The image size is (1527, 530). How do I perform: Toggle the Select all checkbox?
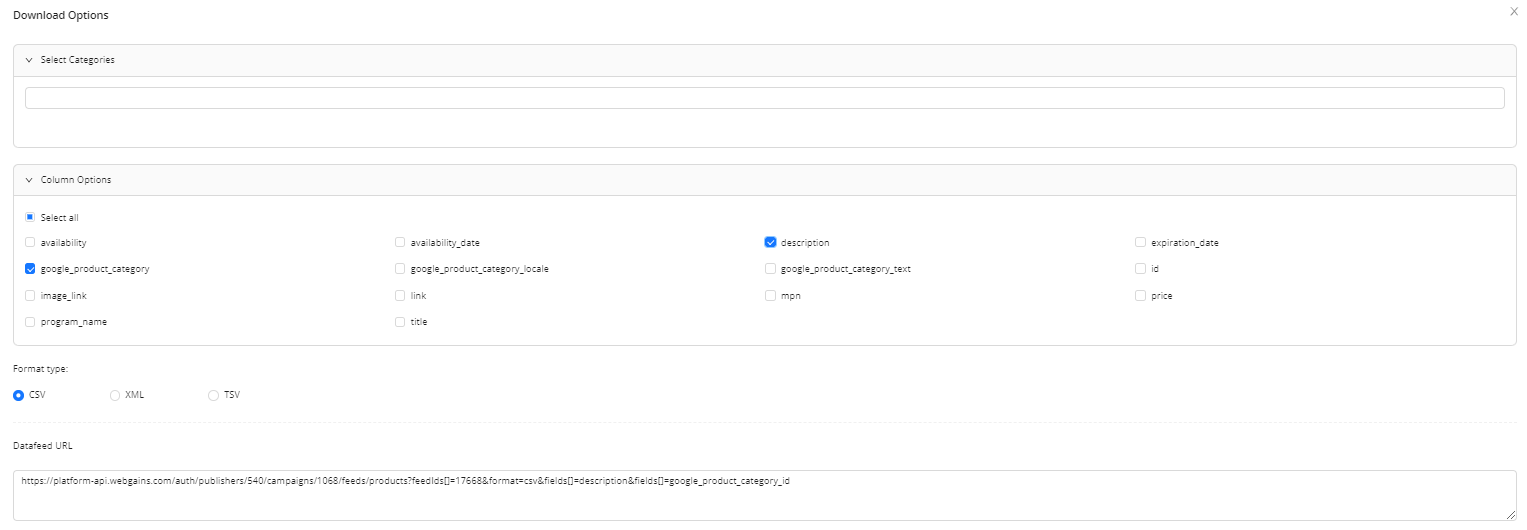30,217
